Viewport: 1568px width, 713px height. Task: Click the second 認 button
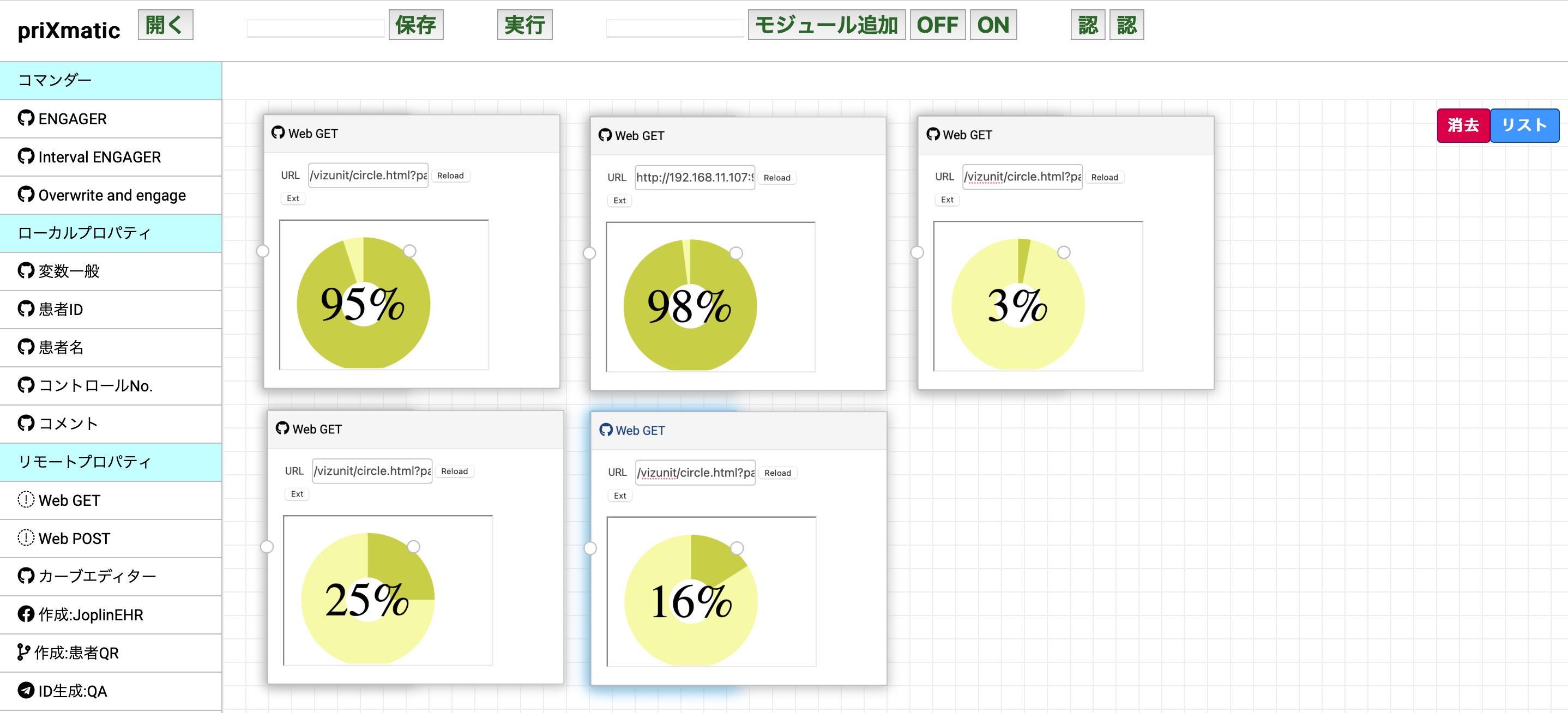tap(1127, 25)
